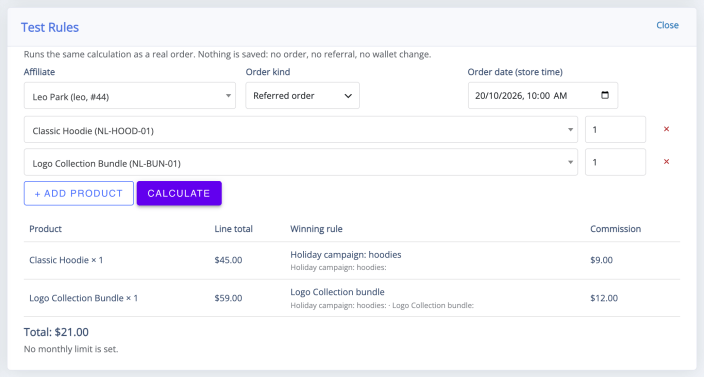
Task: Click the 'No monthly limit is set.' note
Action: tap(71, 349)
